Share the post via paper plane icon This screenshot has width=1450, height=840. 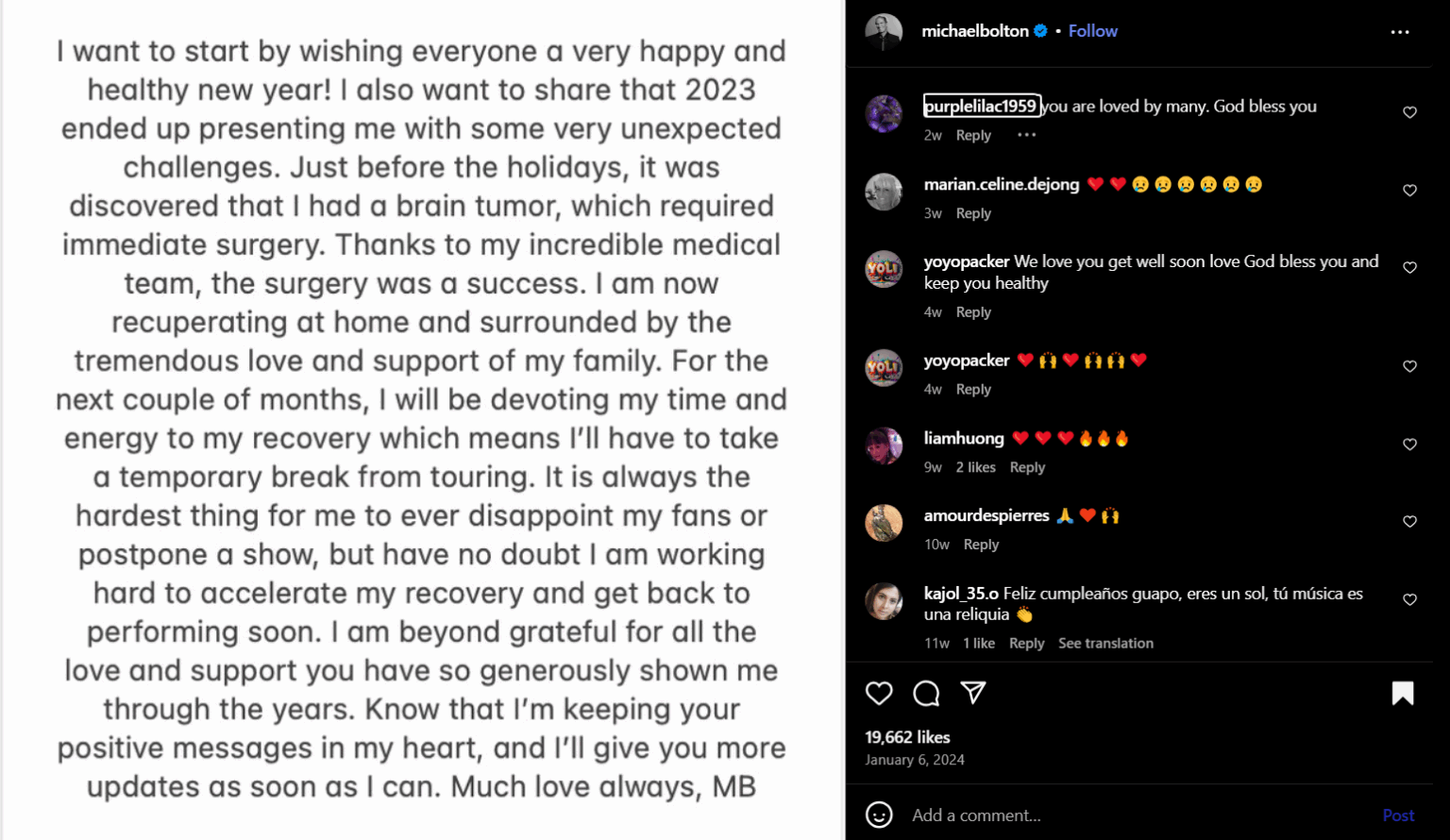click(x=973, y=694)
